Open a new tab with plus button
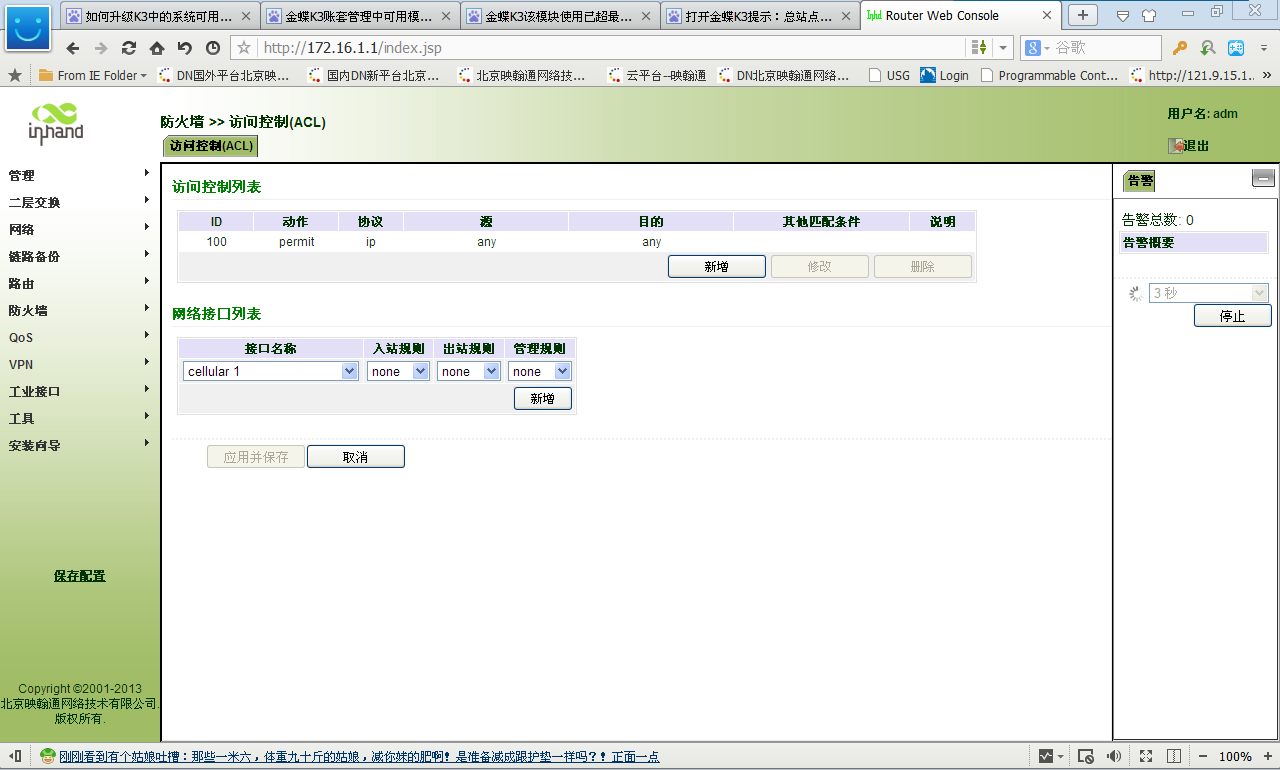 point(1082,15)
